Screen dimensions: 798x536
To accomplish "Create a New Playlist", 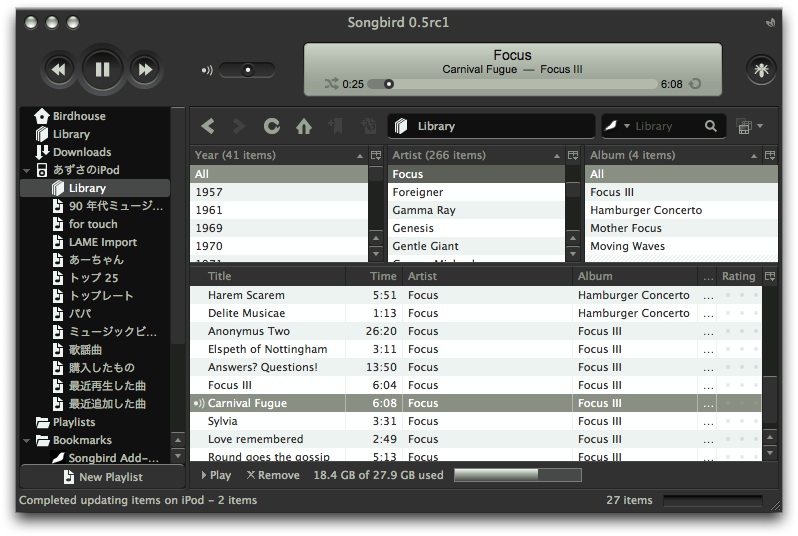I will (102, 477).
